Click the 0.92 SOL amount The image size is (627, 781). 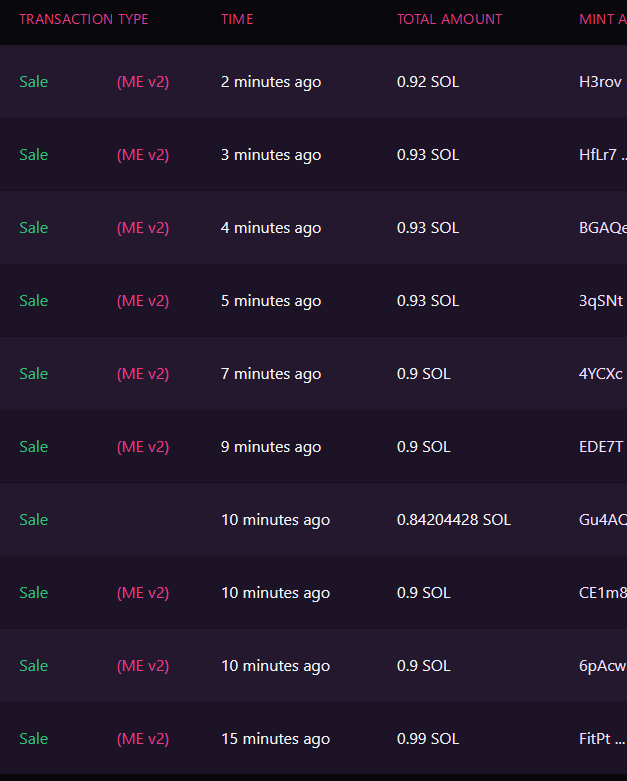(428, 82)
